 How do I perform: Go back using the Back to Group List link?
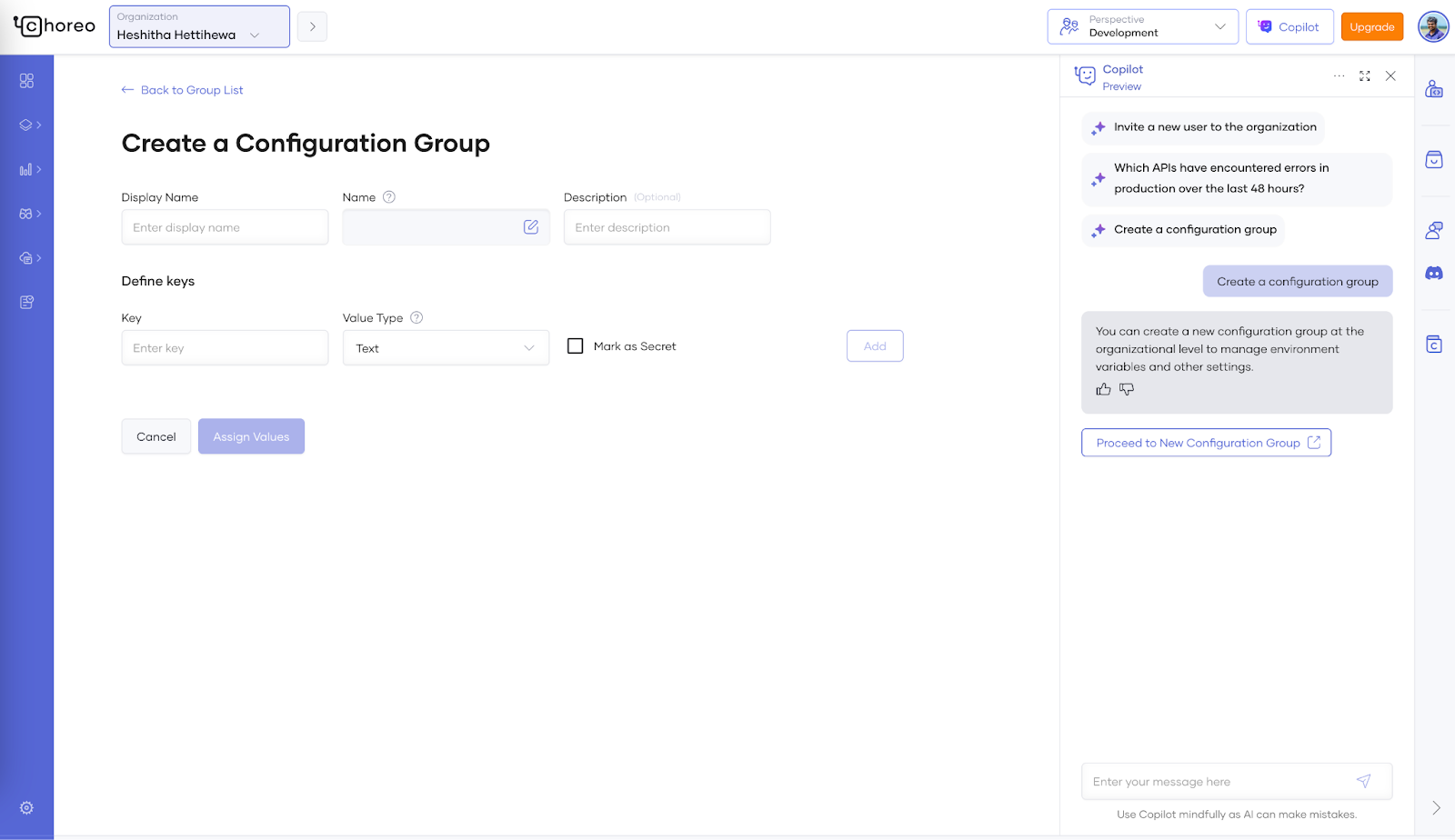tap(182, 90)
